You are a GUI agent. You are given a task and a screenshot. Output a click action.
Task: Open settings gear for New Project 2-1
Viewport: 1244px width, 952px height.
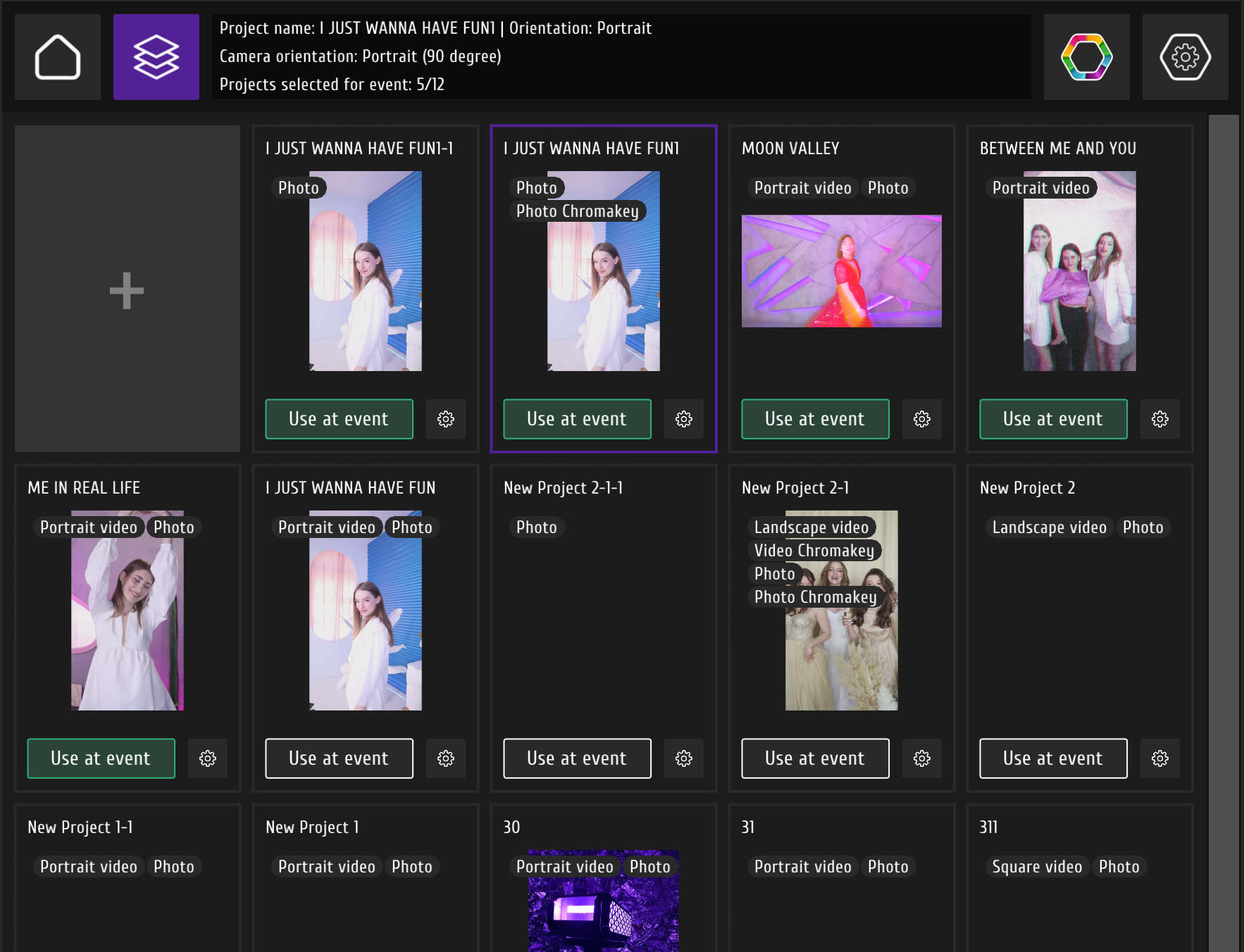922,758
